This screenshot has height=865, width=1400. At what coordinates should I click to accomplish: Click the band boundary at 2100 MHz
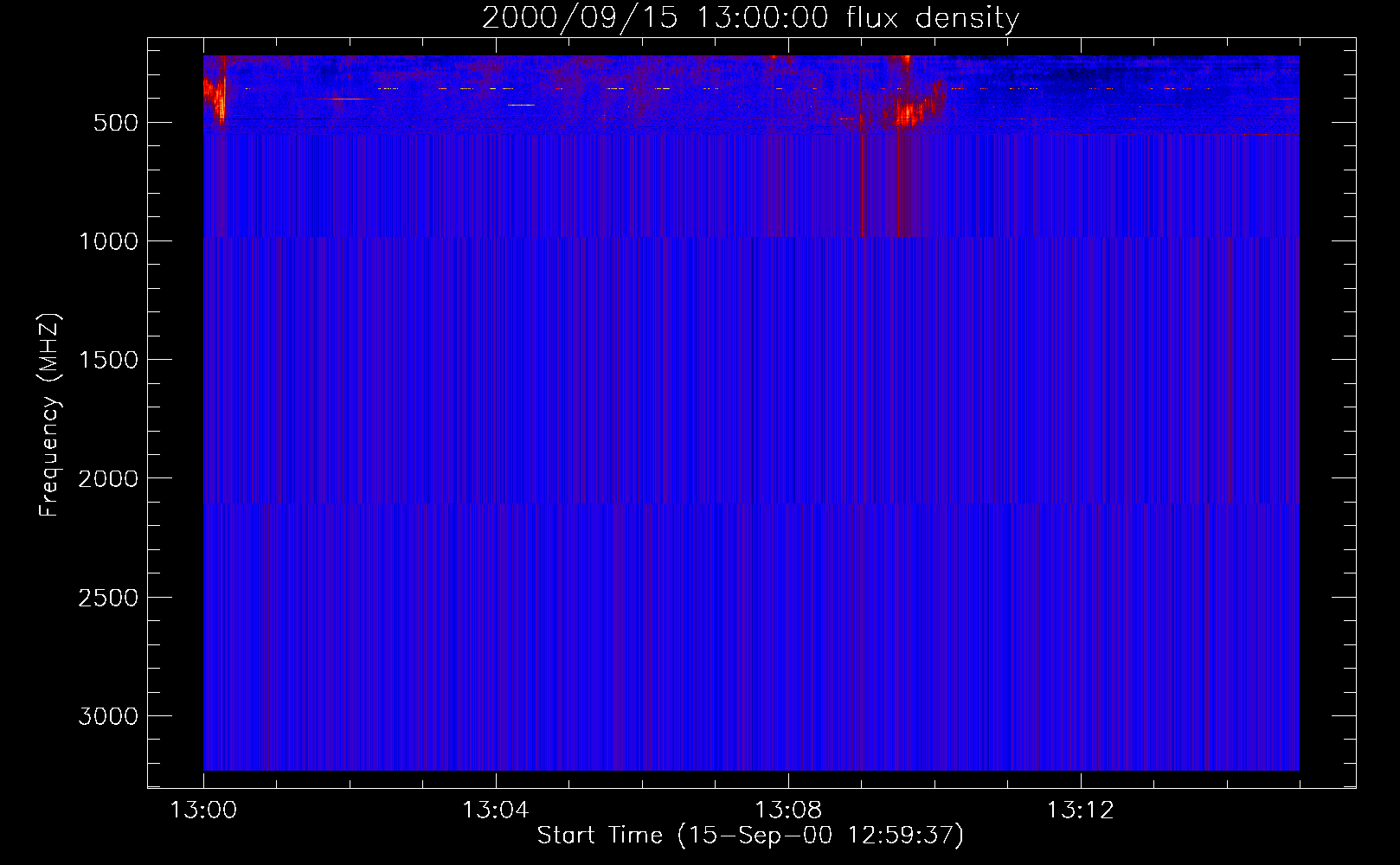point(750,503)
